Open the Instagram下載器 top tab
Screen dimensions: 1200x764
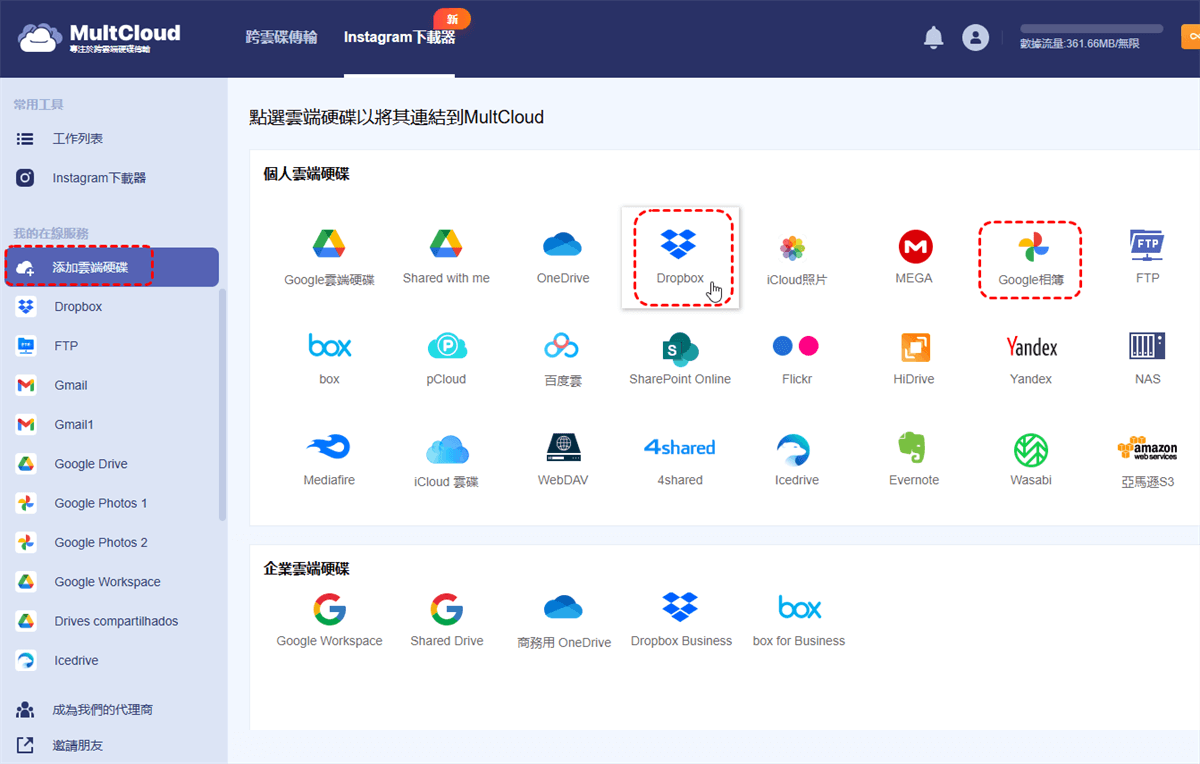coord(399,37)
